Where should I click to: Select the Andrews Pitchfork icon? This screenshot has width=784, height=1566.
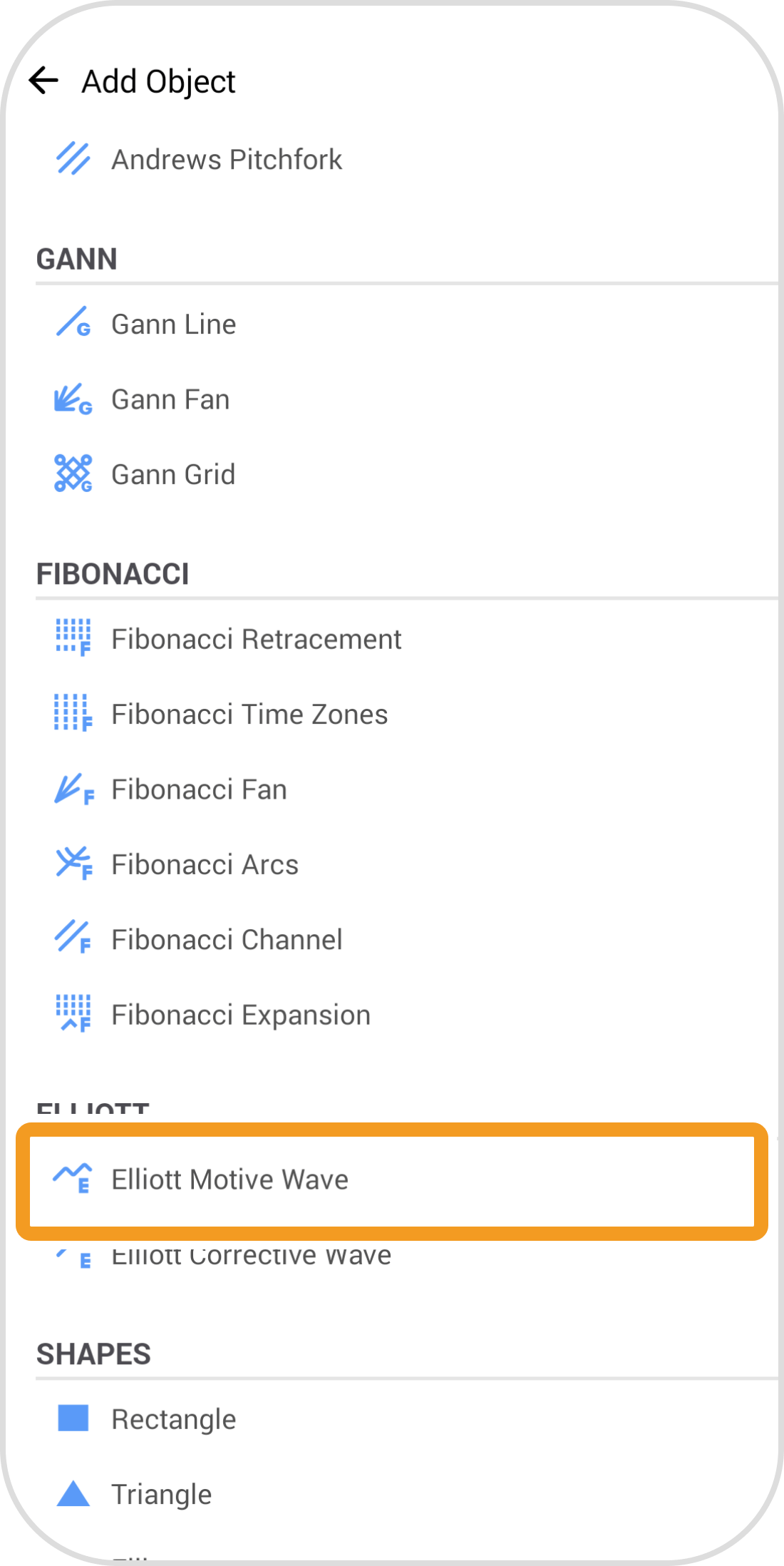(73, 159)
